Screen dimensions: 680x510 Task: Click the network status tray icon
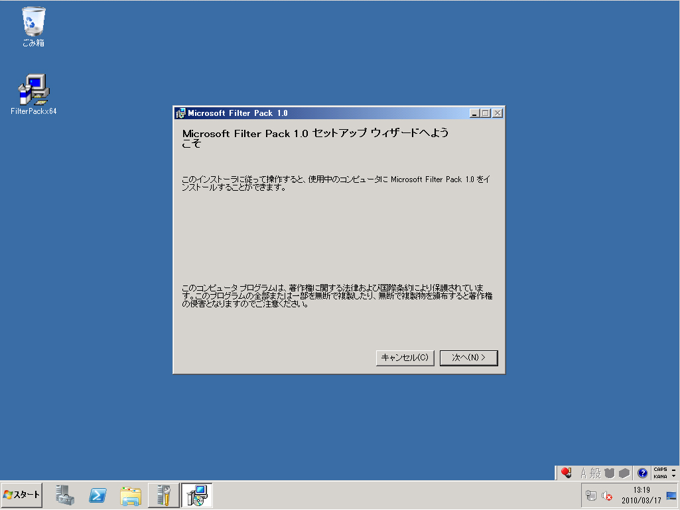pyautogui.click(x=591, y=496)
